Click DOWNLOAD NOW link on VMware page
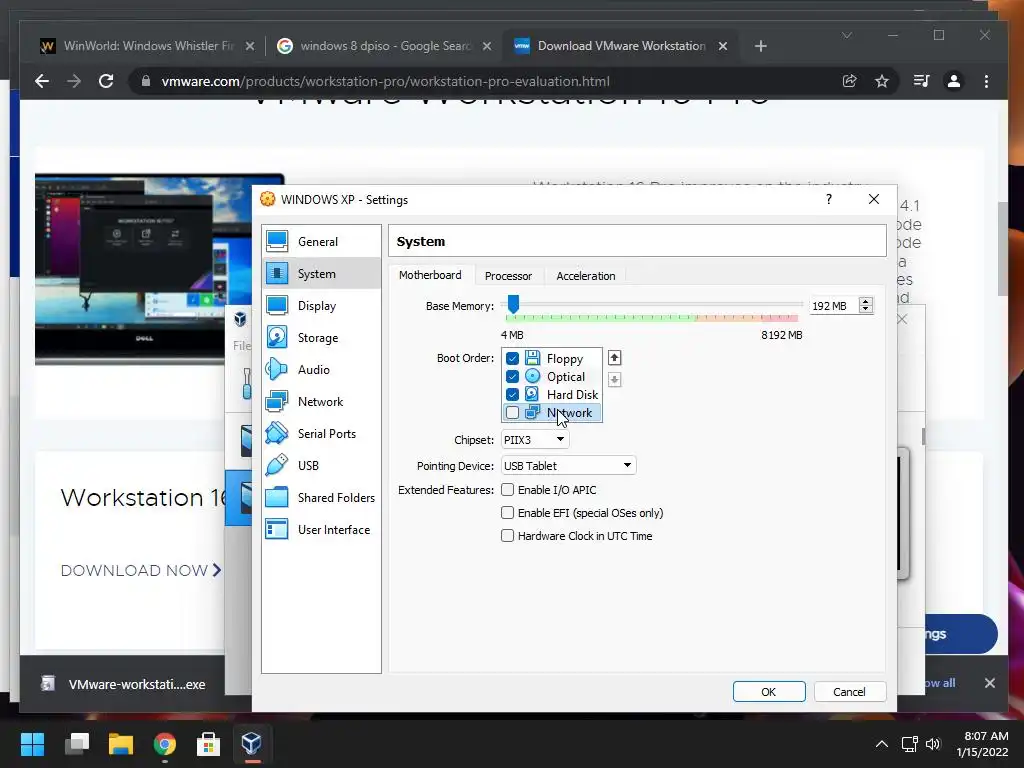 click(141, 571)
